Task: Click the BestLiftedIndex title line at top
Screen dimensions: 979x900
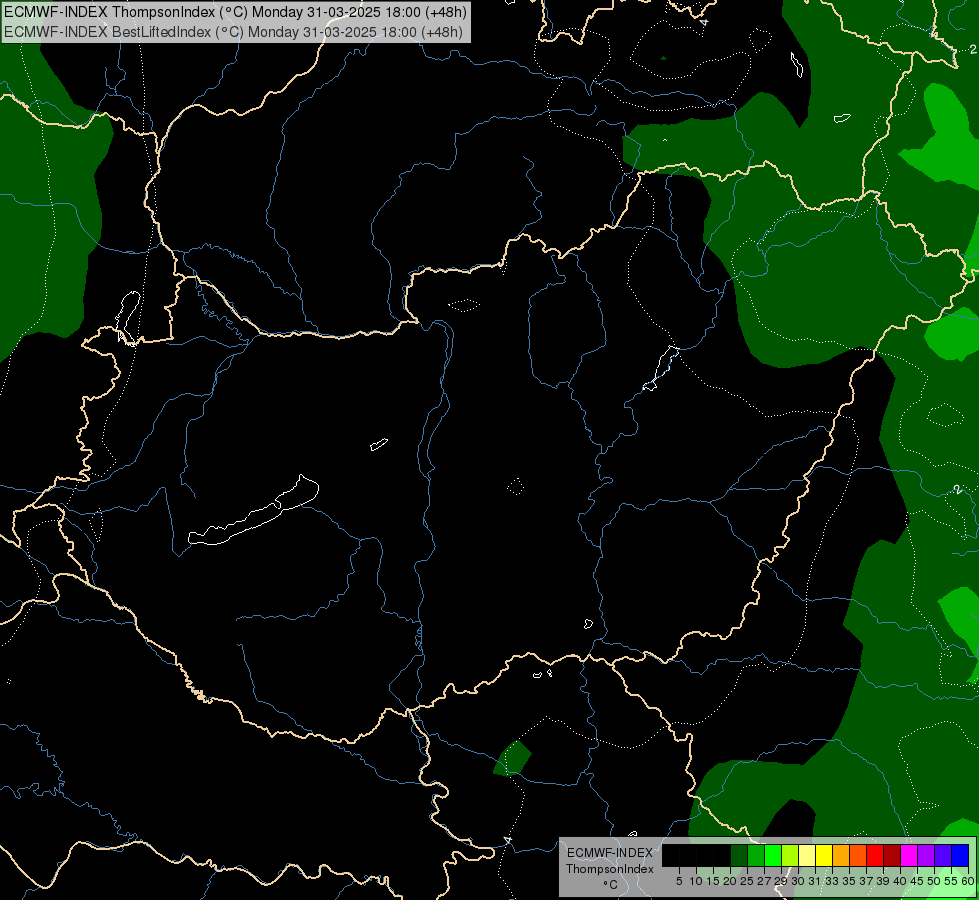Action: click(x=233, y=31)
